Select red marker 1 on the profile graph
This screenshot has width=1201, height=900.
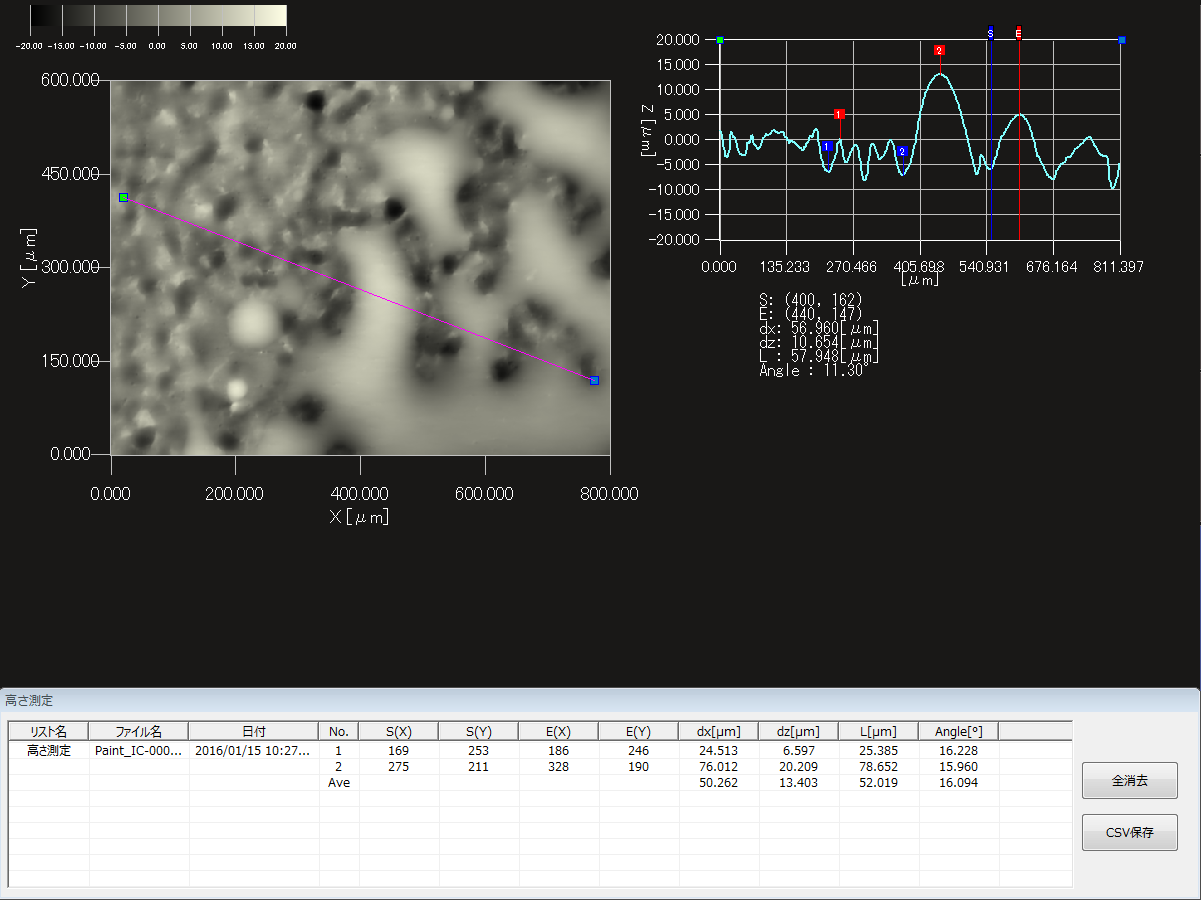pyautogui.click(x=839, y=115)
